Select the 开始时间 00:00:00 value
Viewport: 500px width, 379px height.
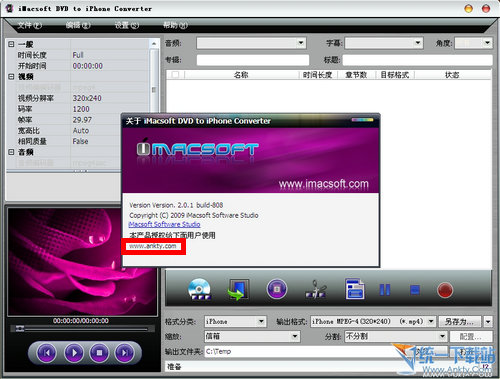point(88,66)
